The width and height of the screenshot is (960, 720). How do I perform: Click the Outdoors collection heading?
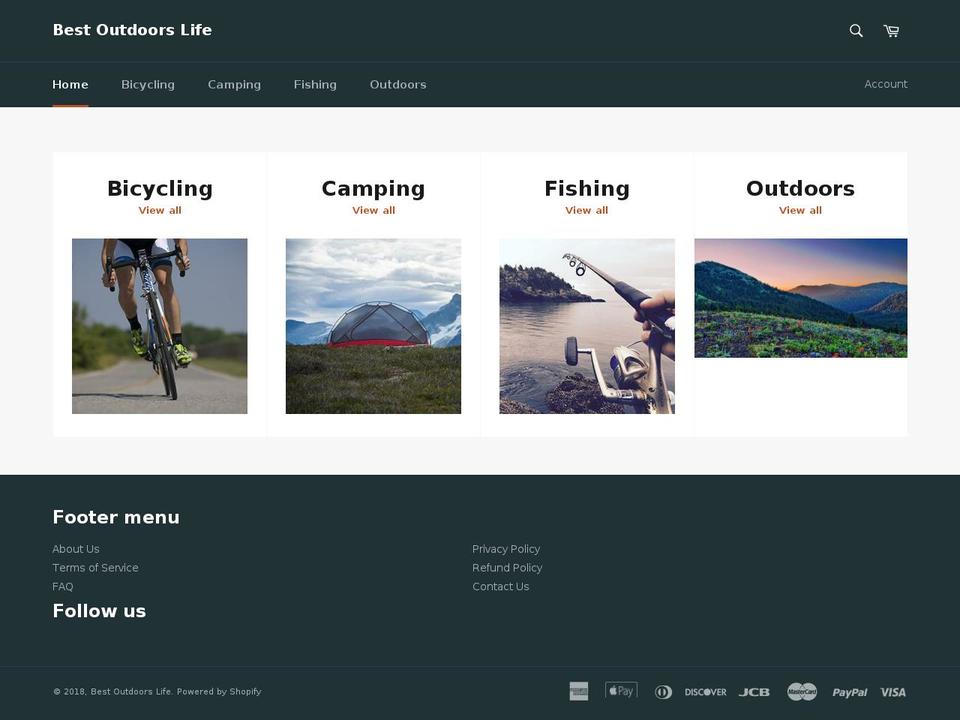[x=800, y=188]
